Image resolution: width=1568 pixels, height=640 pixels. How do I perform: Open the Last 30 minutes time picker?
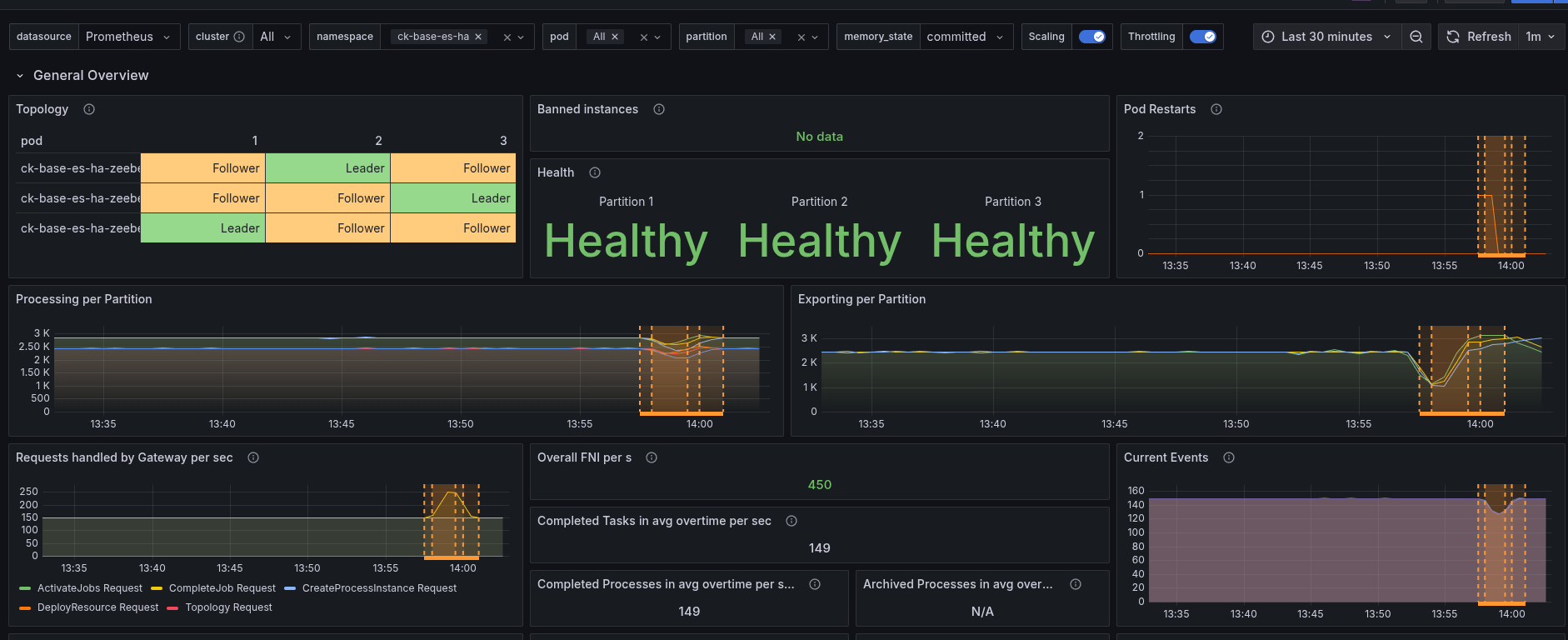(x=1326, y=37)
